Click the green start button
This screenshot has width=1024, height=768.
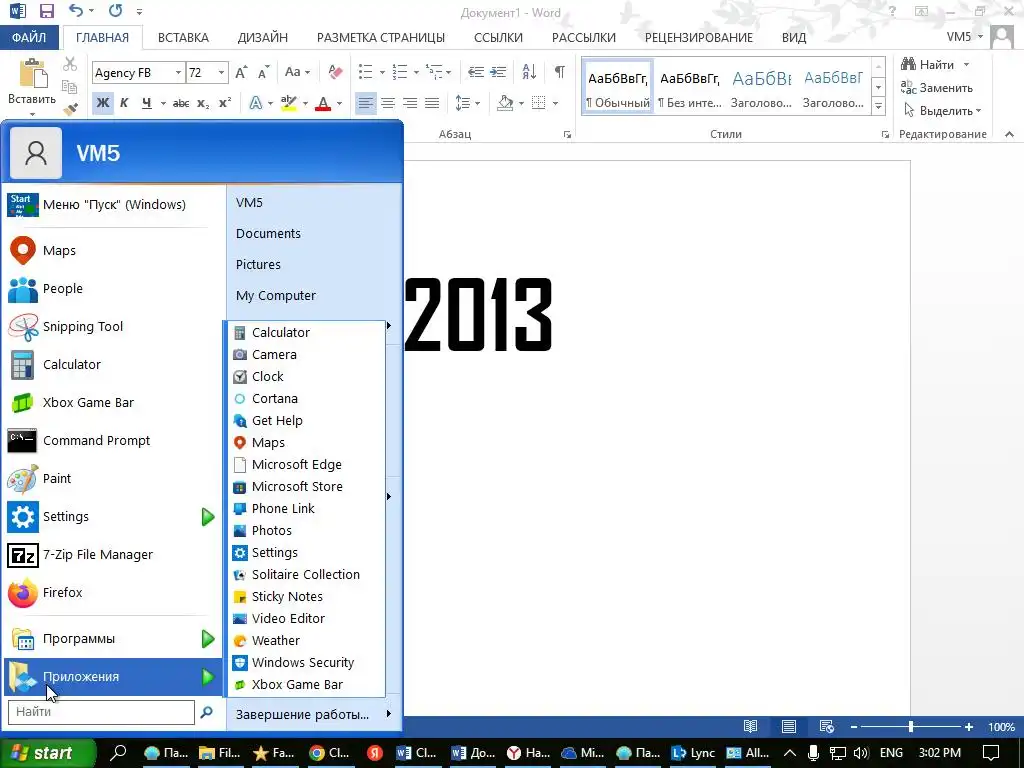[x=48, y=753]
